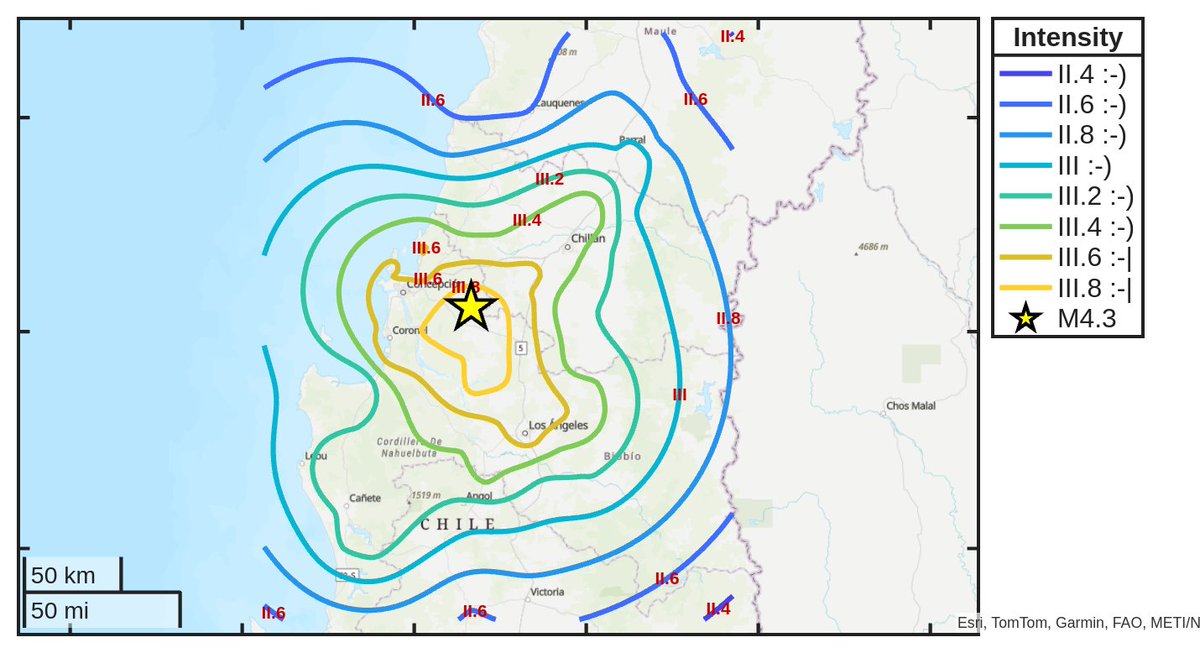Click the Route 5 highway shield near Los Ángeles
This screenshot has height=653, width=1200.
pyautogui.click(x=521, y=347)
